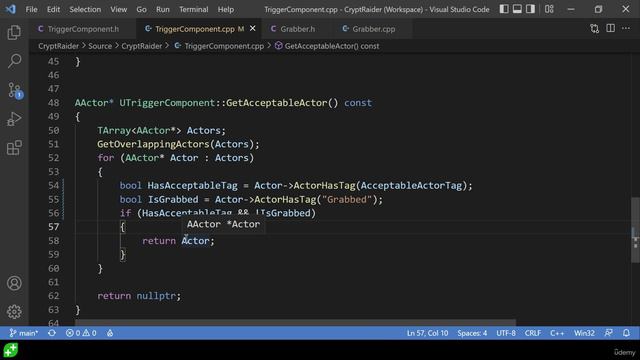Change the Win32 configuration in status bar
This screenshot has height=360, width=640.
[x=584, y=333]
